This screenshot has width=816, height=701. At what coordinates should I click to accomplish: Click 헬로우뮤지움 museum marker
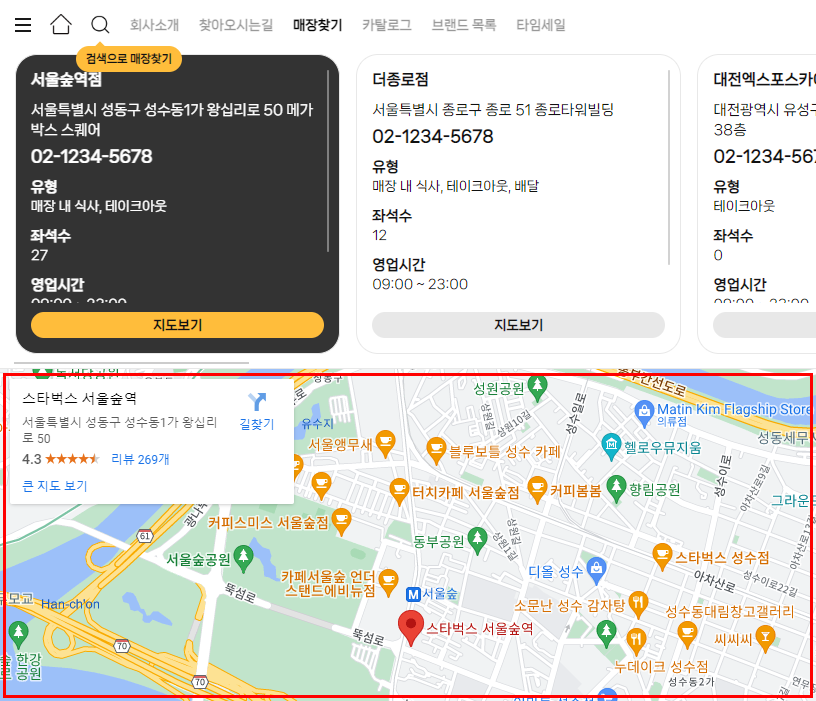(x=611, y=446)
